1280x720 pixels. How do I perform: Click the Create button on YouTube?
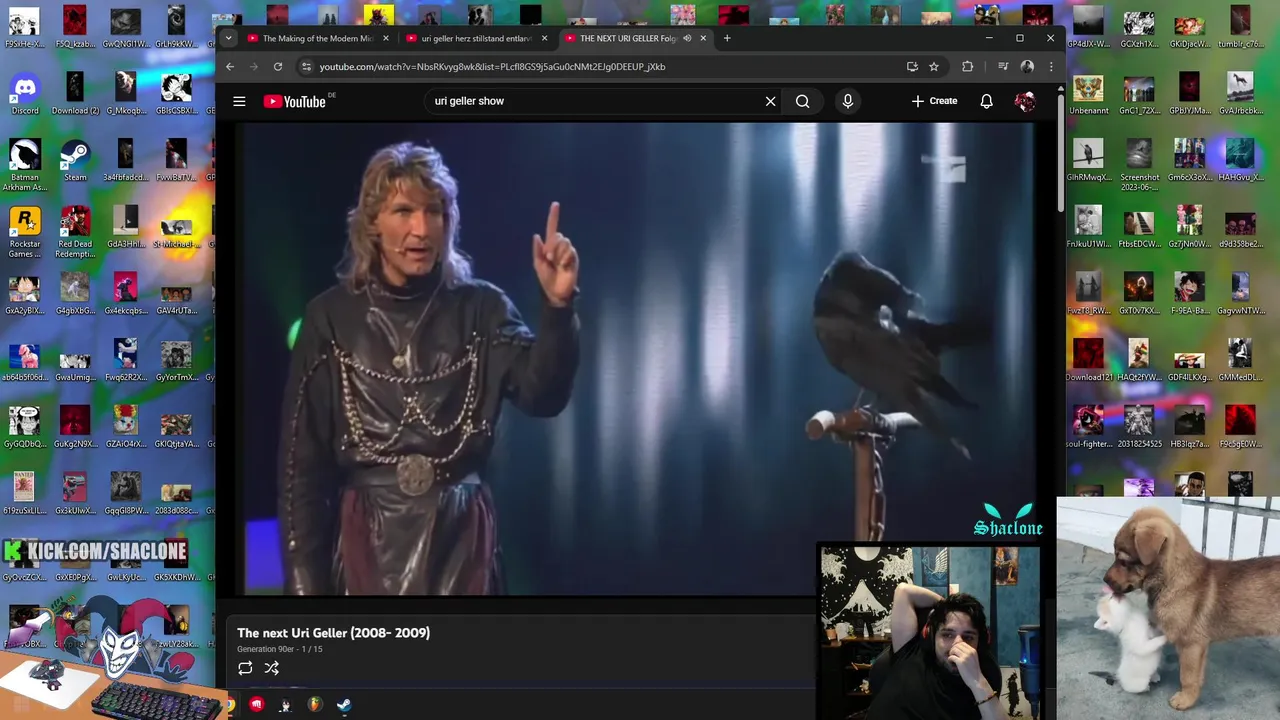click(x=934, y=101)
